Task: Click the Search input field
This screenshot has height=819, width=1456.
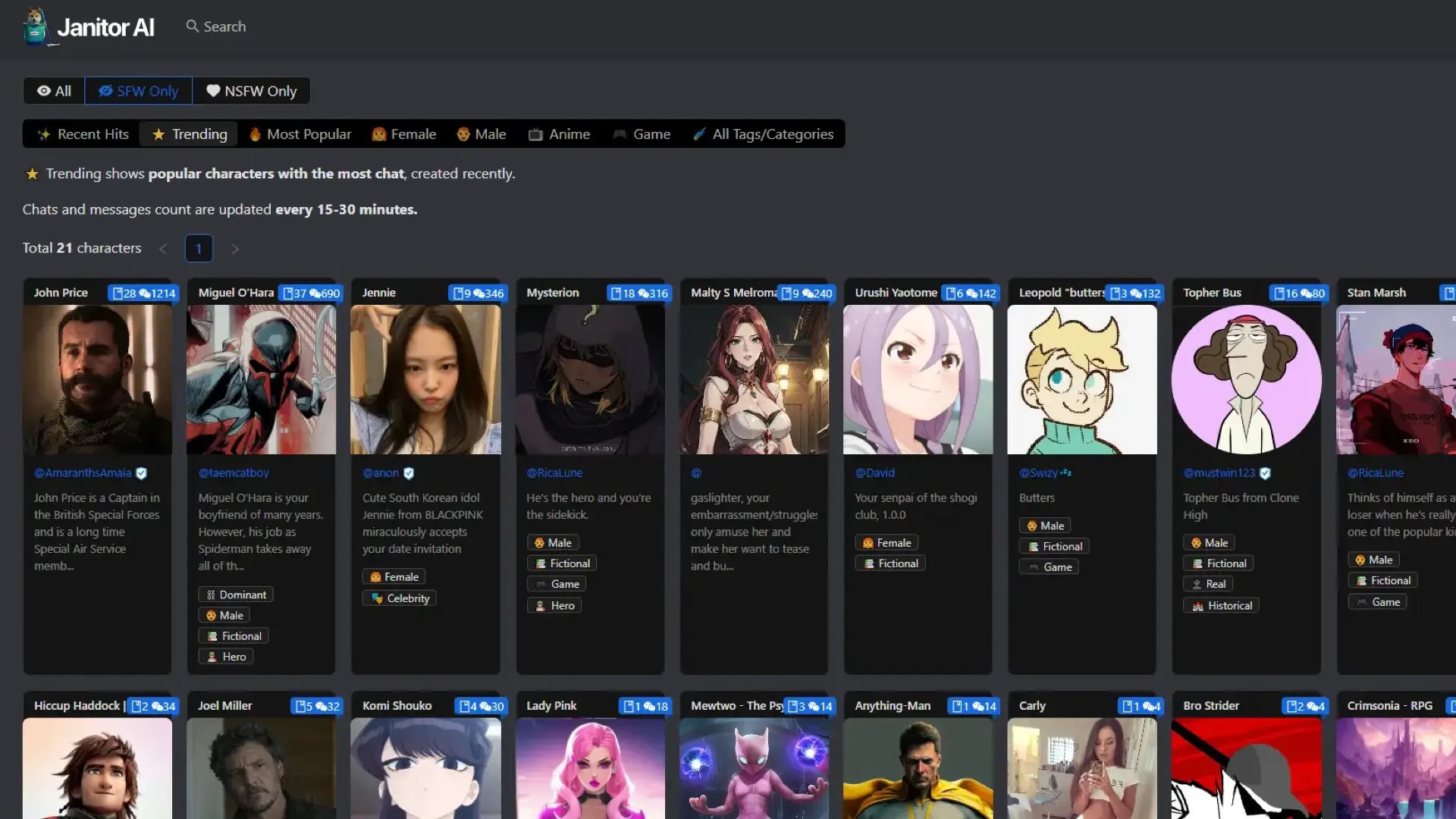Action: coord(224,27)
